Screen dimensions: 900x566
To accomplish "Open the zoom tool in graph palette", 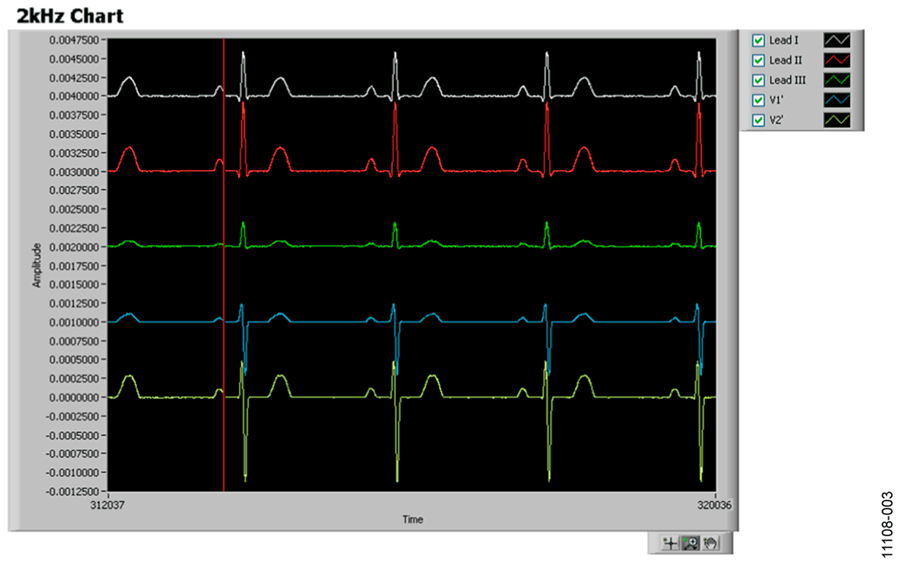I will (x=689, y=543).
